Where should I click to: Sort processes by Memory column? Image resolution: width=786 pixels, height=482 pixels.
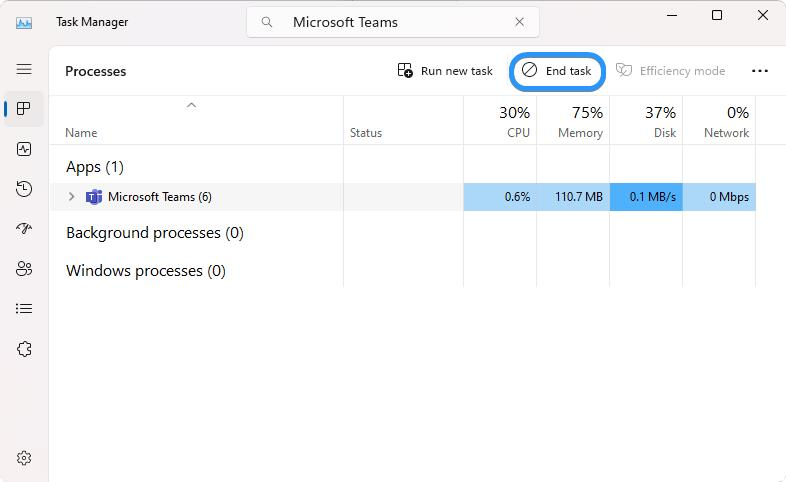point(573,122)
